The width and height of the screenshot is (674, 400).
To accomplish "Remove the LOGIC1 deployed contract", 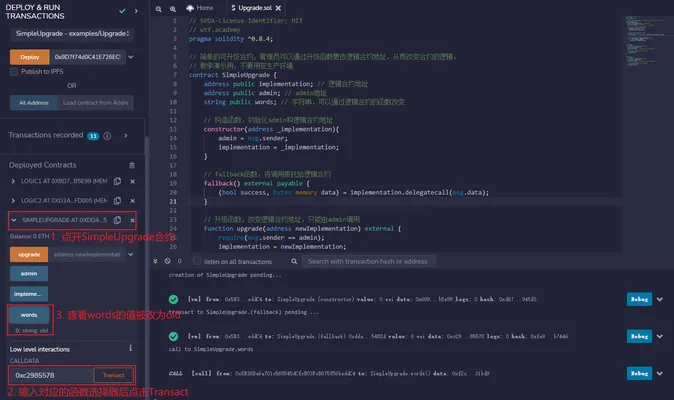I will coord(132,181).
